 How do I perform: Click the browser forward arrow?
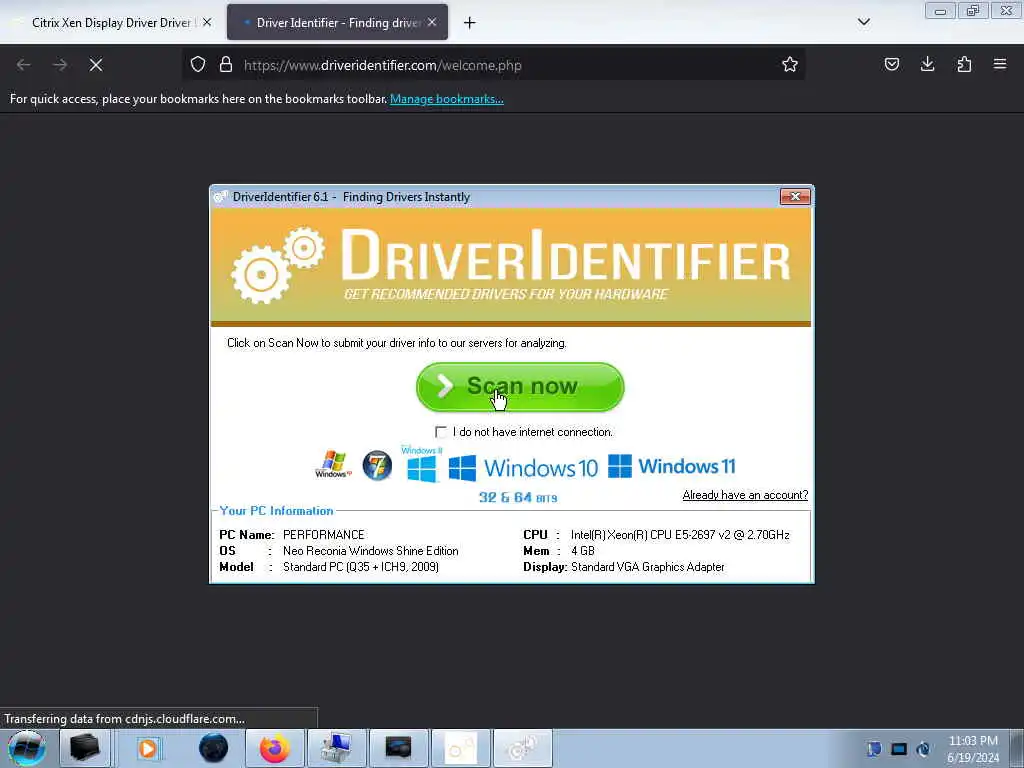[x=60, y=65]
